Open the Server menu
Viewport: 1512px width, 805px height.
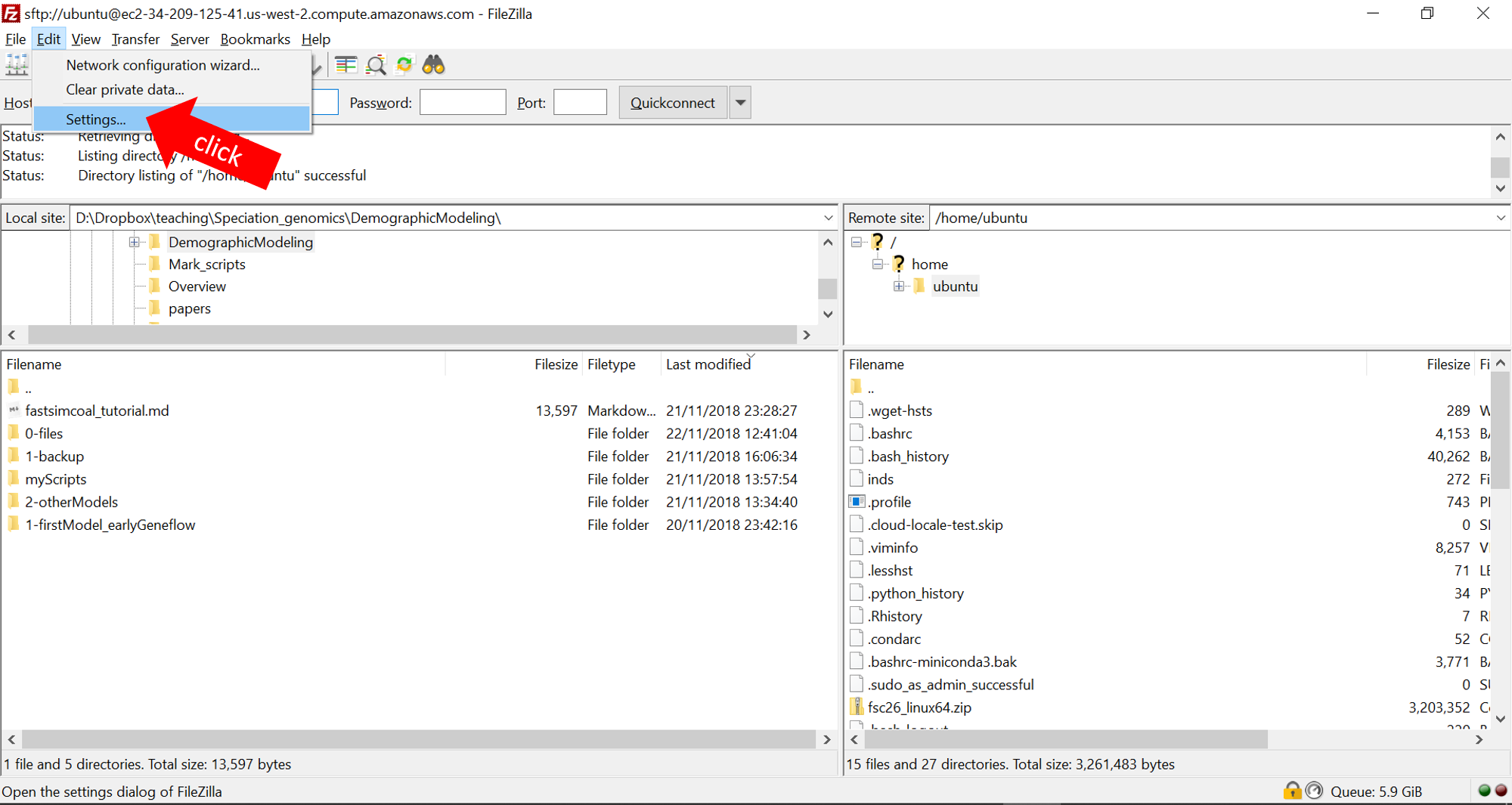pyautogui.click(x=190, y=39)
